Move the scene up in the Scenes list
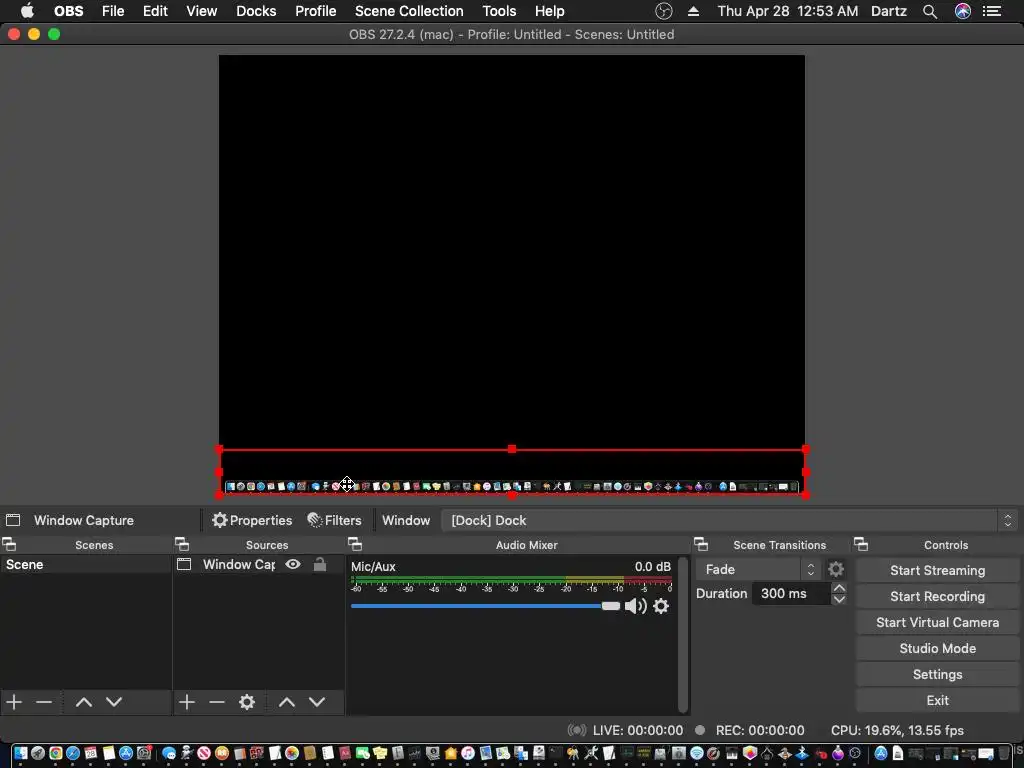The image size is (1024, 768). click(x=84, y=702)
